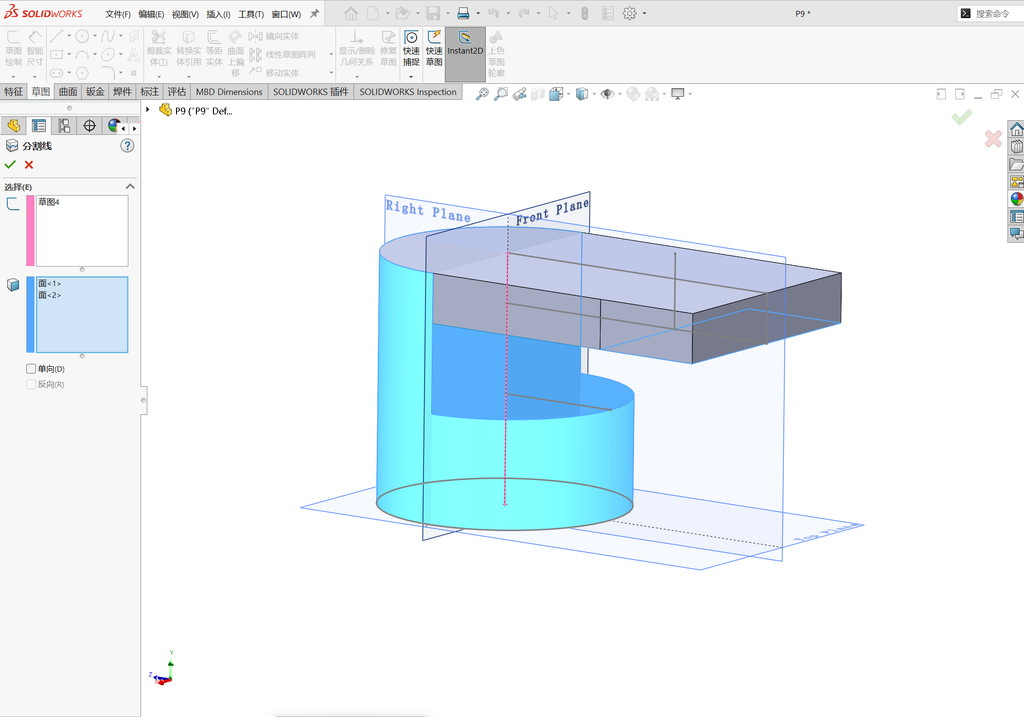The height and width of the screenshot is (717, 1024).
Task: Open SOLIDWORKS Resources home icon in task pane
Action: tap(1016, 129)
